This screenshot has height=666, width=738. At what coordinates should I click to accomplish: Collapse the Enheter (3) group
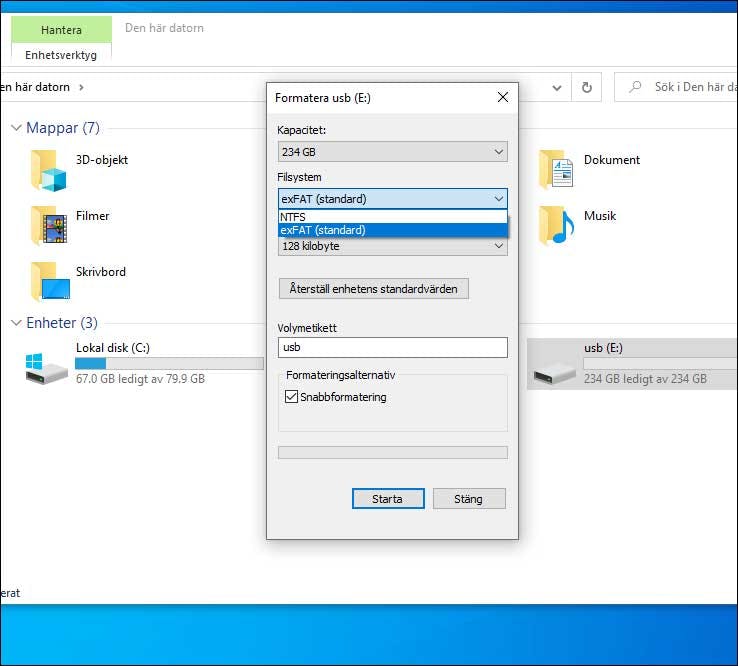(17, 323)
